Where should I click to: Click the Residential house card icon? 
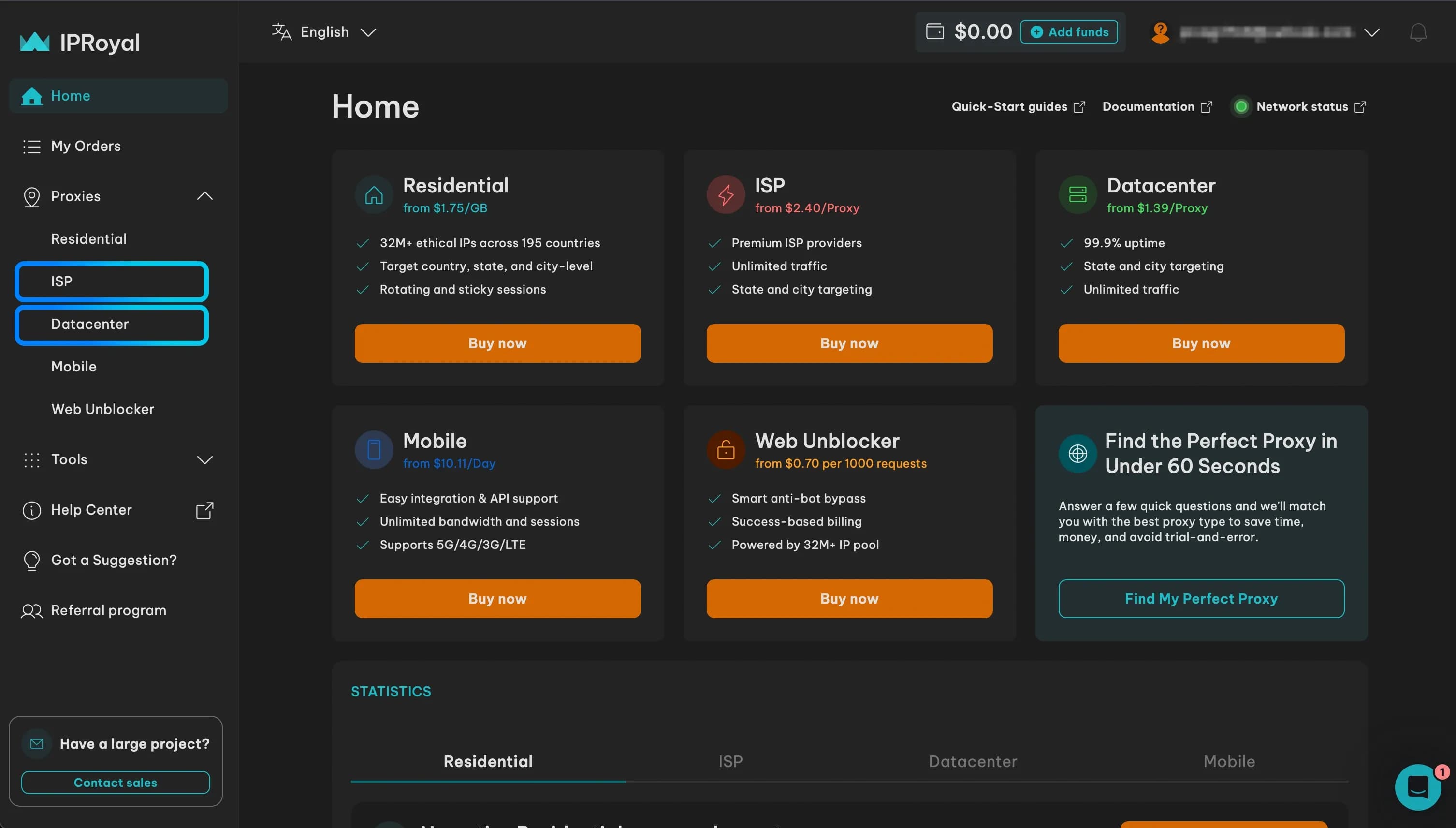(x=374, y=195)
